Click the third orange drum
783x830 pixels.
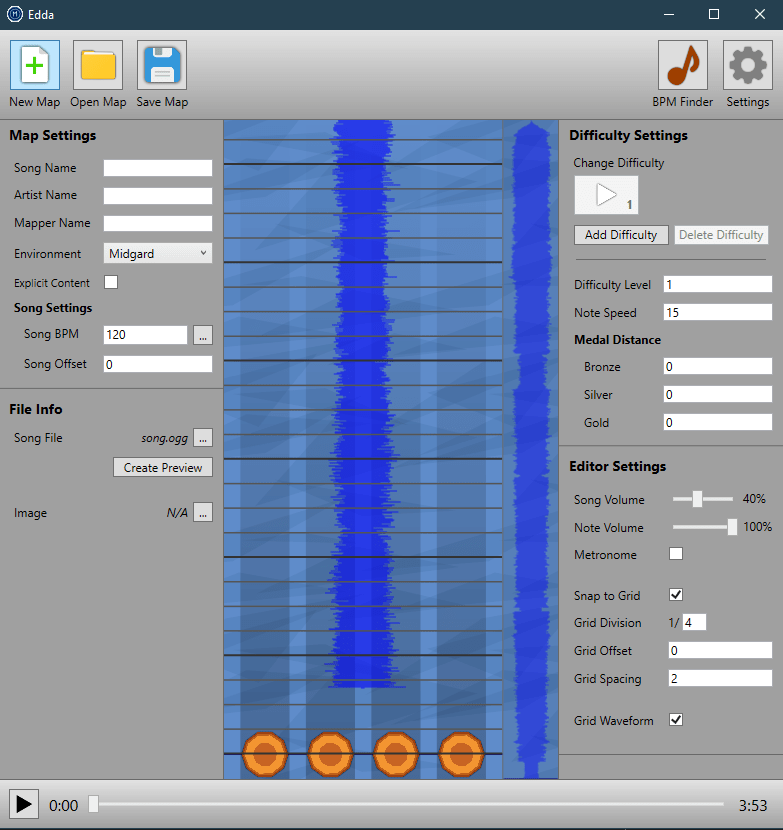click(x=396, y=754)
